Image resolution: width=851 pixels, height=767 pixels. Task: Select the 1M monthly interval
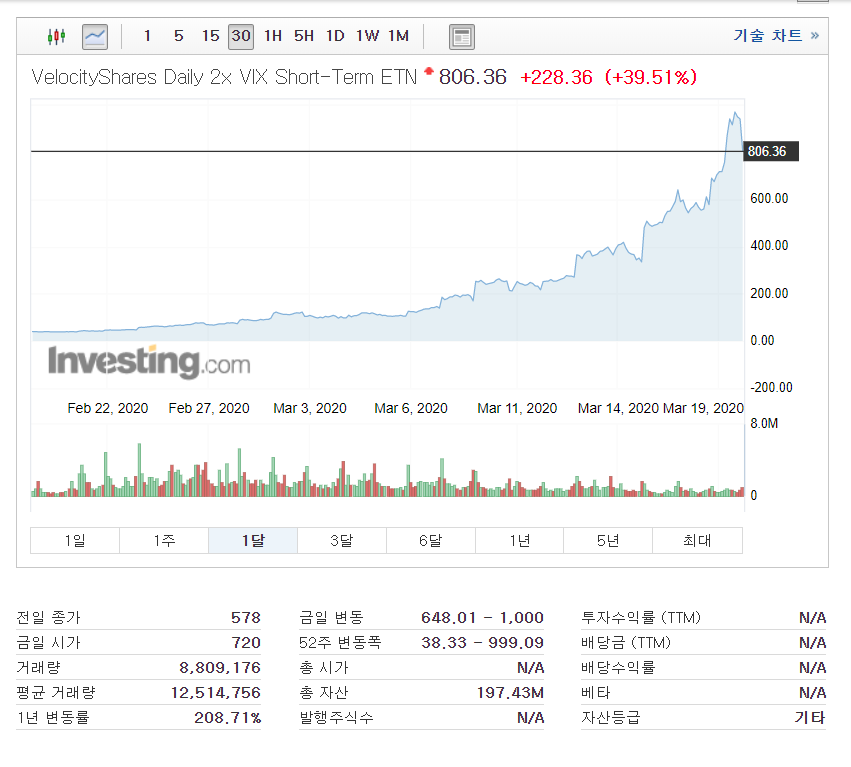(x=397, y=35)
